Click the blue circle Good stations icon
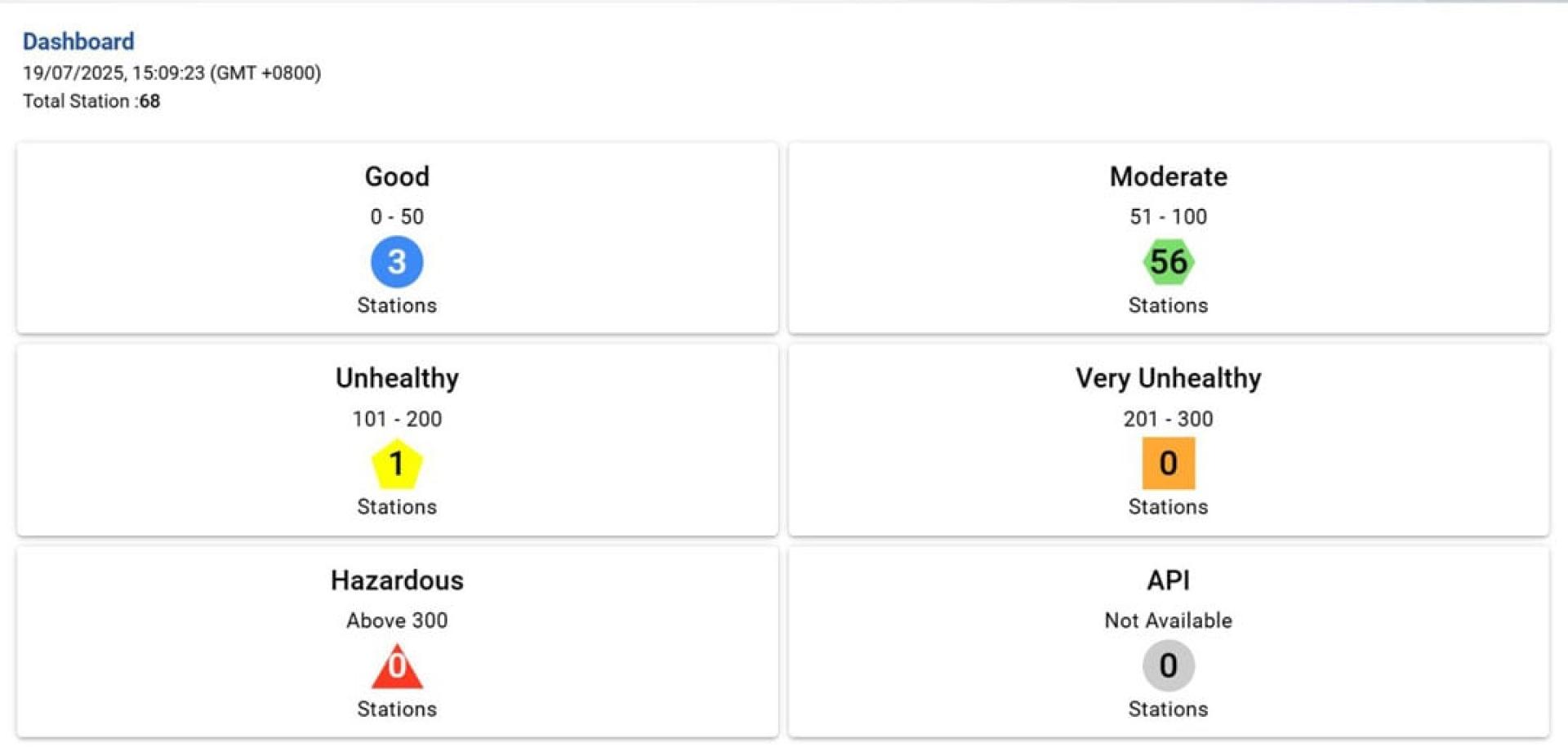 click(397, 261)
